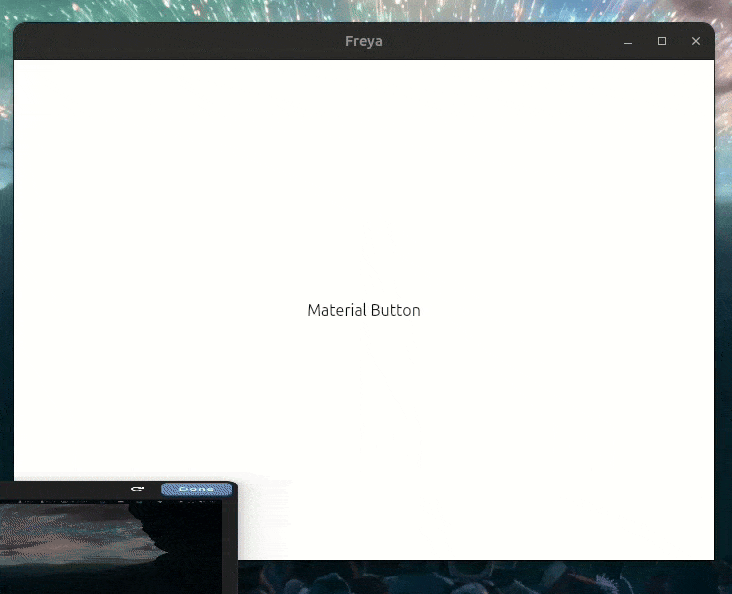
Task: Click the rotate arrow icon beside Done
Action: (x=138, y=489)
